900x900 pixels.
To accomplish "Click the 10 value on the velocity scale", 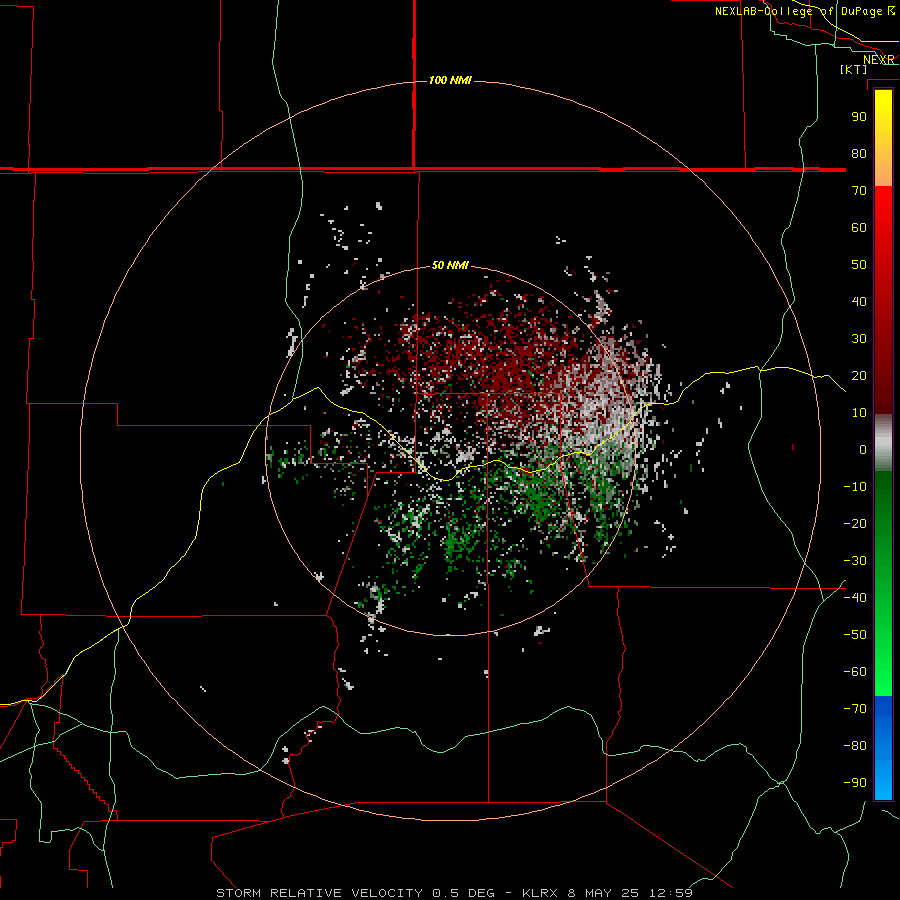I will click(x=859, y=413).
